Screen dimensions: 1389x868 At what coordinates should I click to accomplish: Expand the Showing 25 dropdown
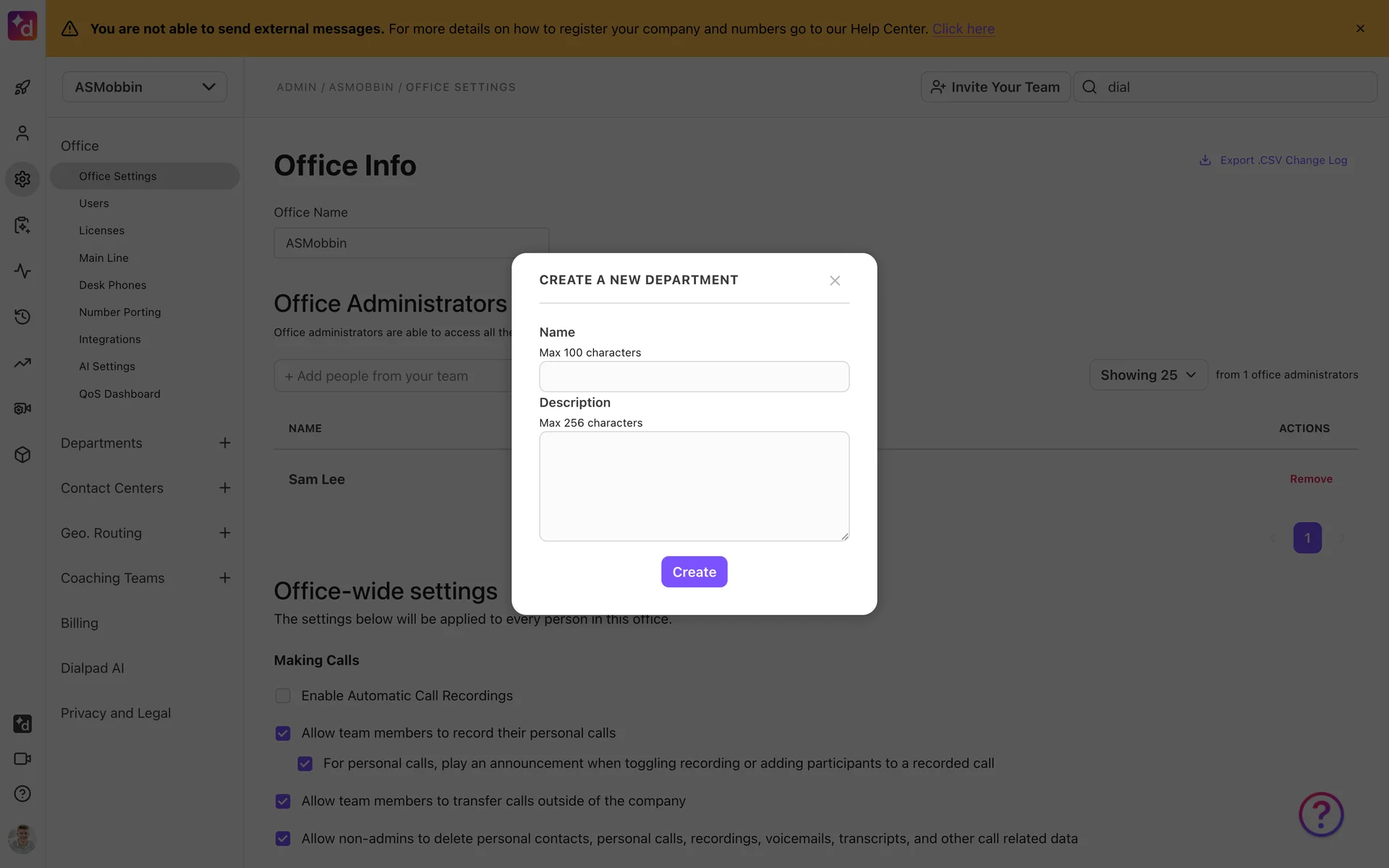click(1148, 375)
